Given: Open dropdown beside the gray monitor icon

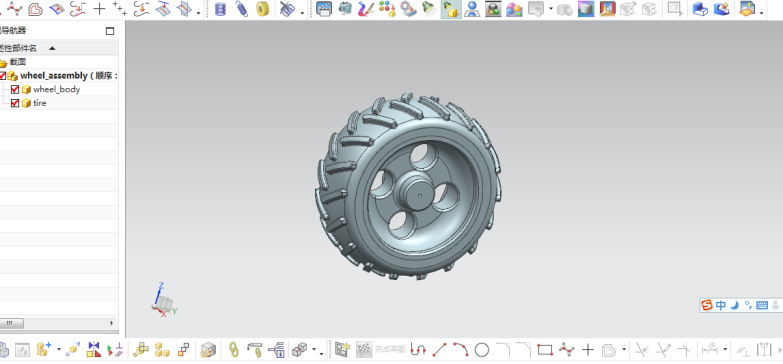Looking at the screenshot, I should point(551,9).
